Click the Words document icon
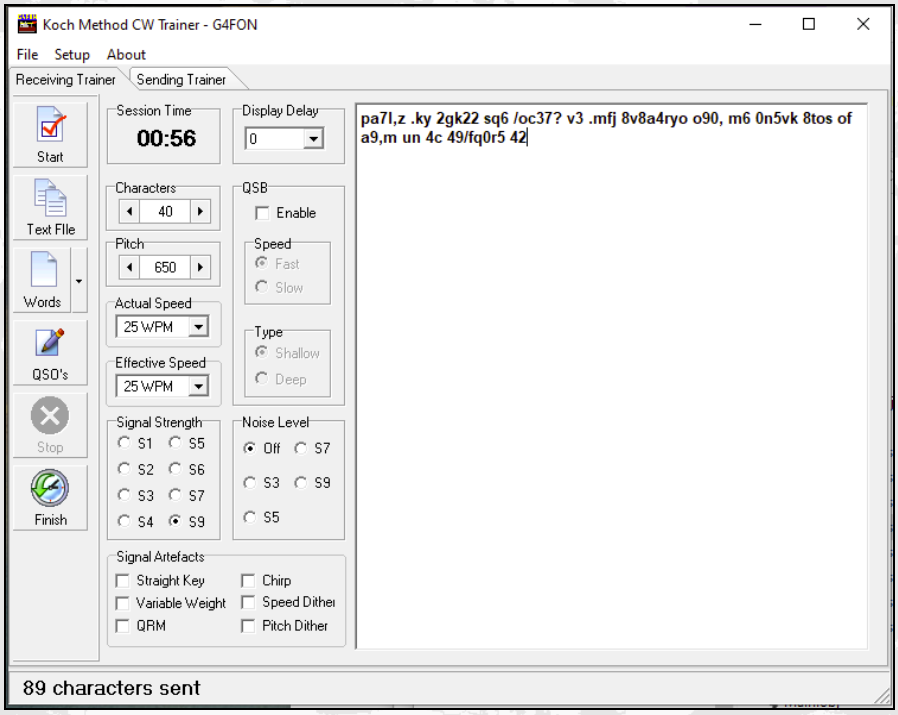This screenshot has width=898, height=715. click(x=42, y=279)
